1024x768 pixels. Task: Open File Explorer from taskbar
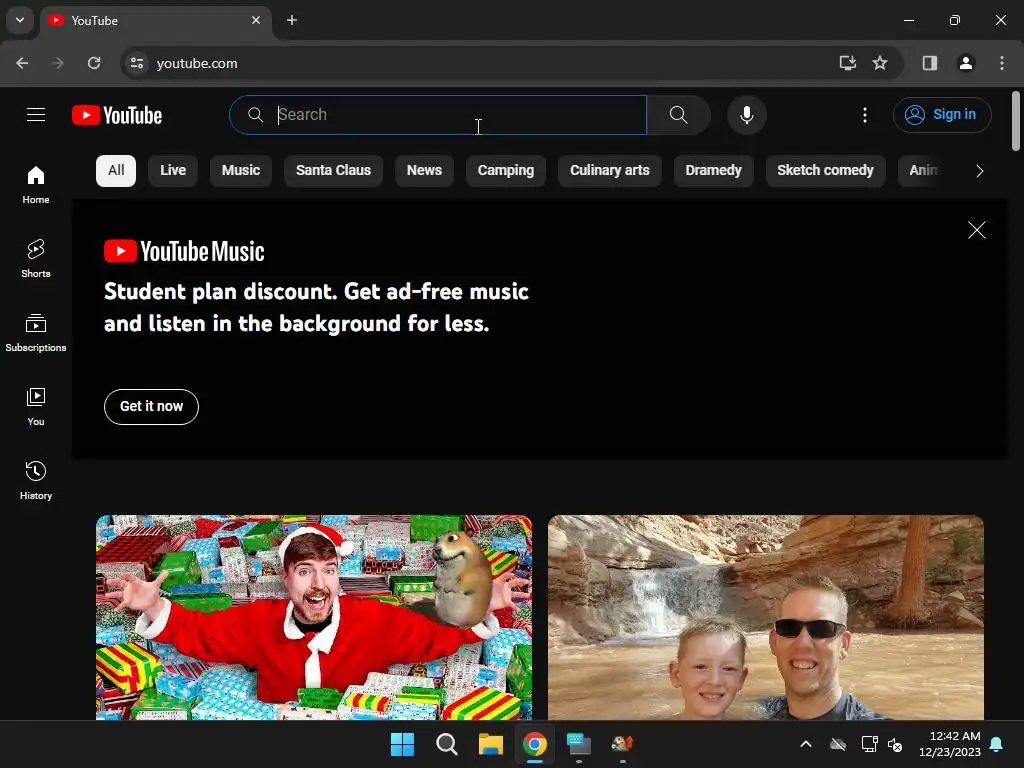pyautogui.click(x=490, y=744)
